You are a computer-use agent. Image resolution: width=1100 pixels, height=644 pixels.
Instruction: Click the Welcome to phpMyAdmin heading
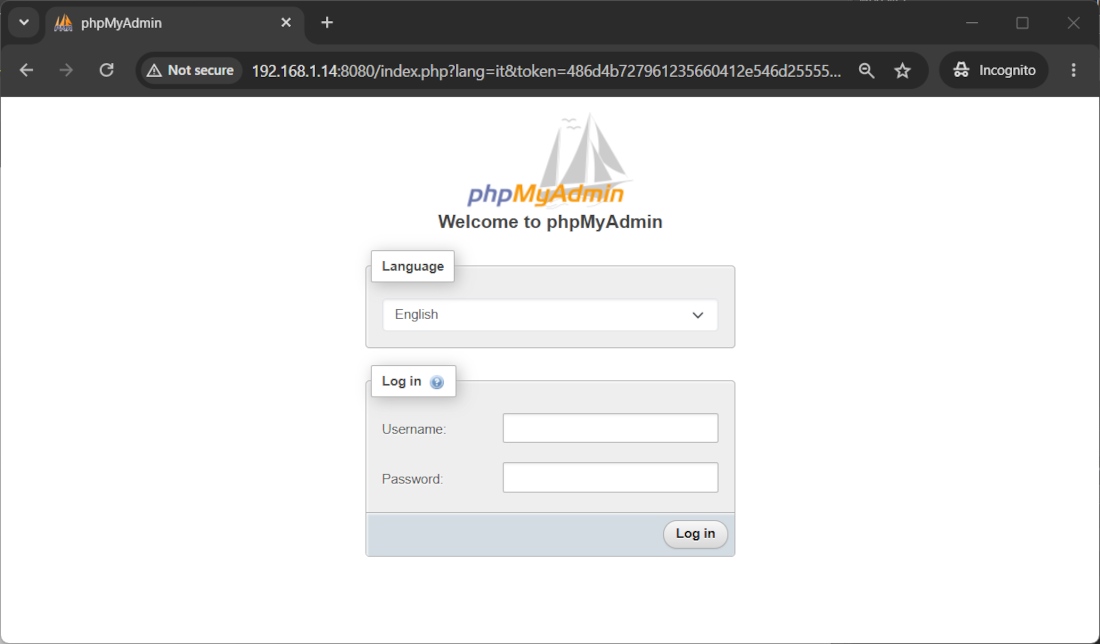click(x=550, y=222)
